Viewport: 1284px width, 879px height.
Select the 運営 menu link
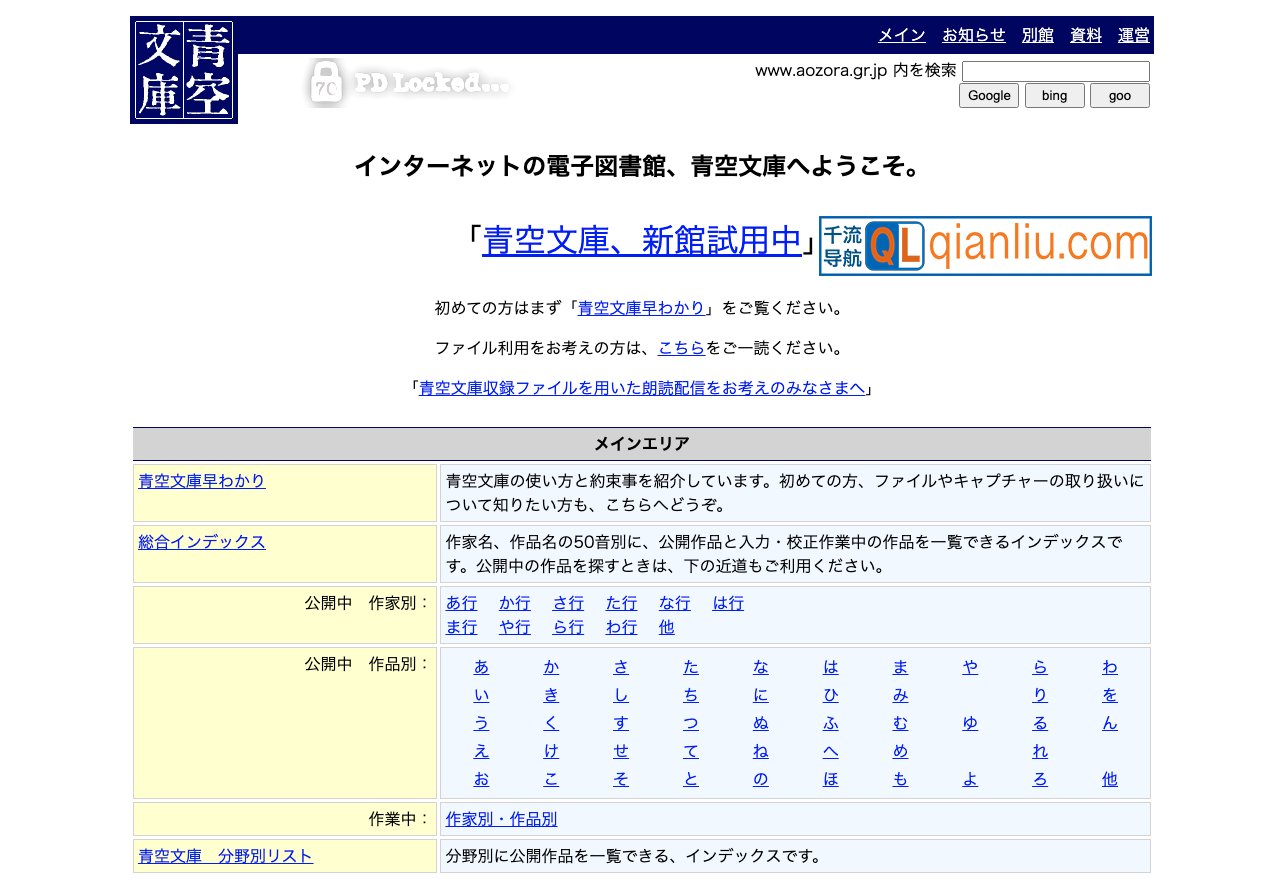1133,35
